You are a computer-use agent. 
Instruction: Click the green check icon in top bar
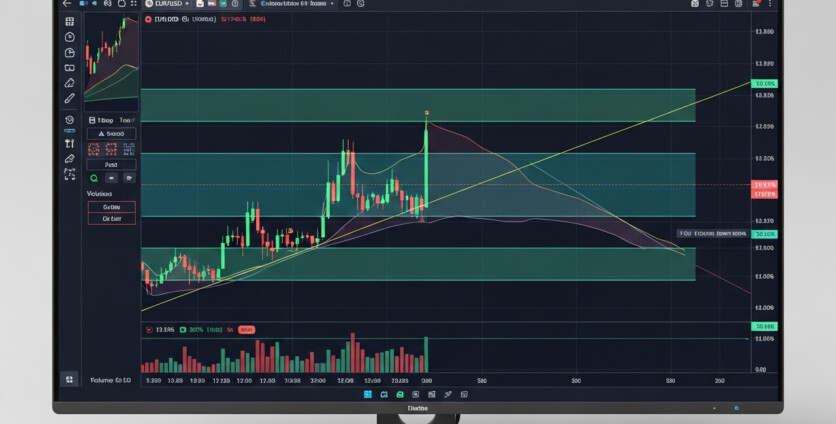pos(223,3)
